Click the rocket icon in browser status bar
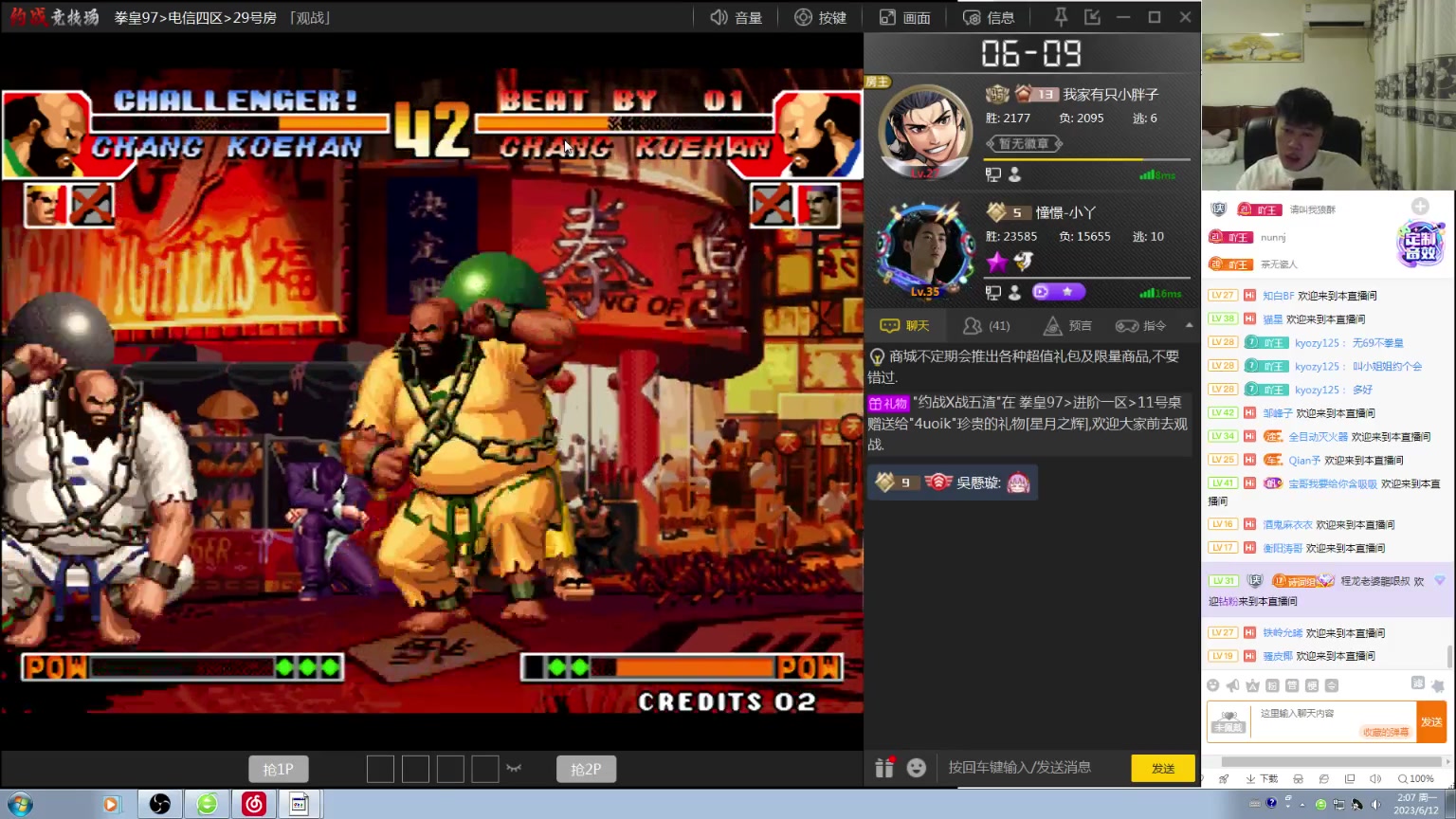Viewport: 1456px width, 819px height. (x=1224, y=779)
